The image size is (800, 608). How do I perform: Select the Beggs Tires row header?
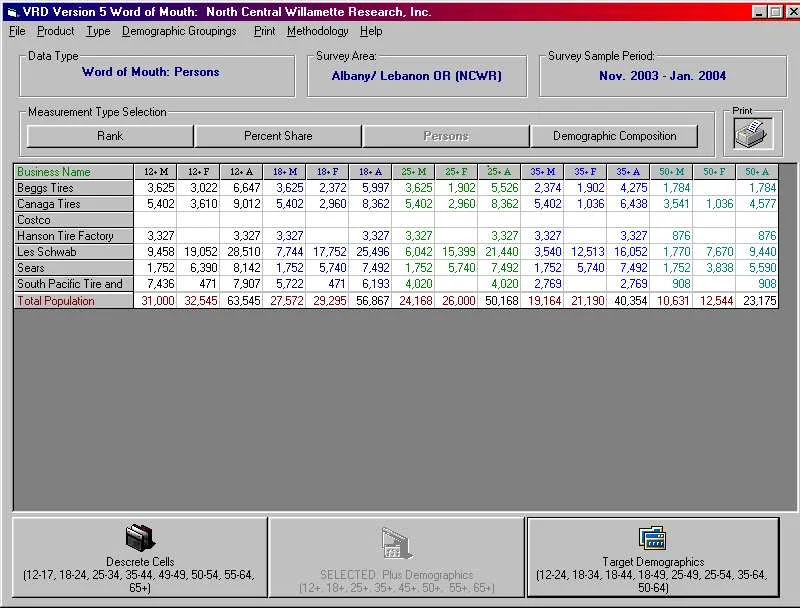pos(73,188)
